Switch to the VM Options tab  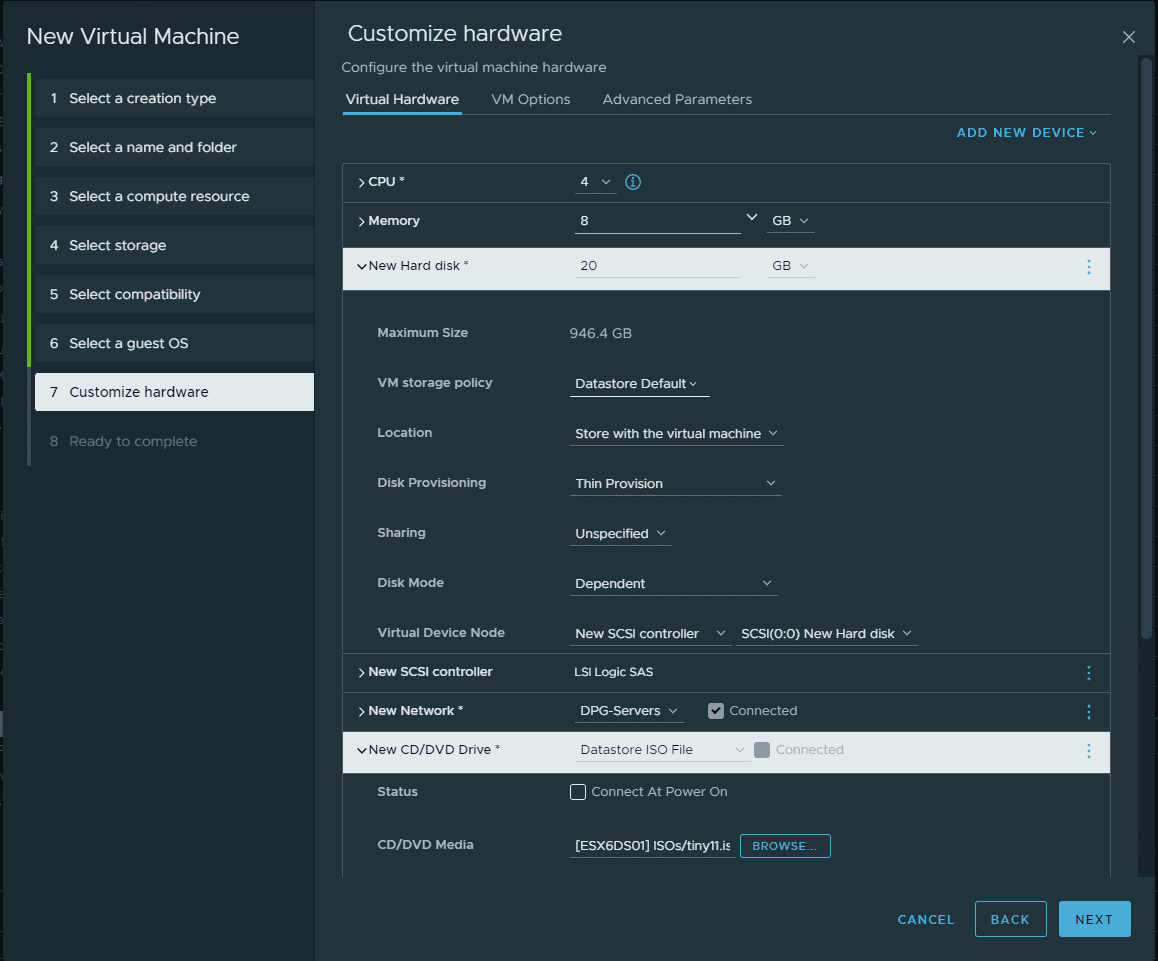[x=530, y=100]
